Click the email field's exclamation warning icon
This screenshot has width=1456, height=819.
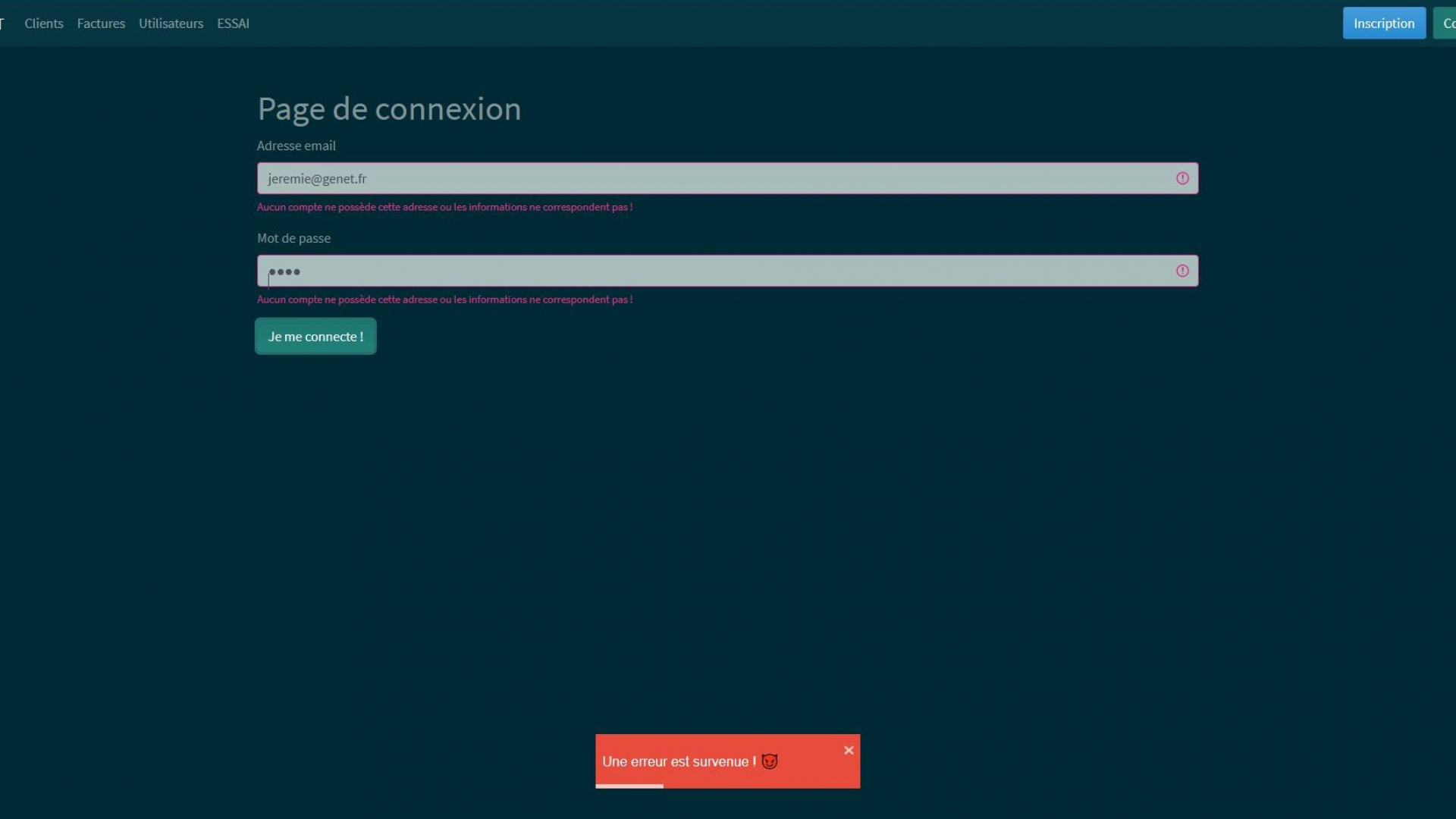point(1182,178)
